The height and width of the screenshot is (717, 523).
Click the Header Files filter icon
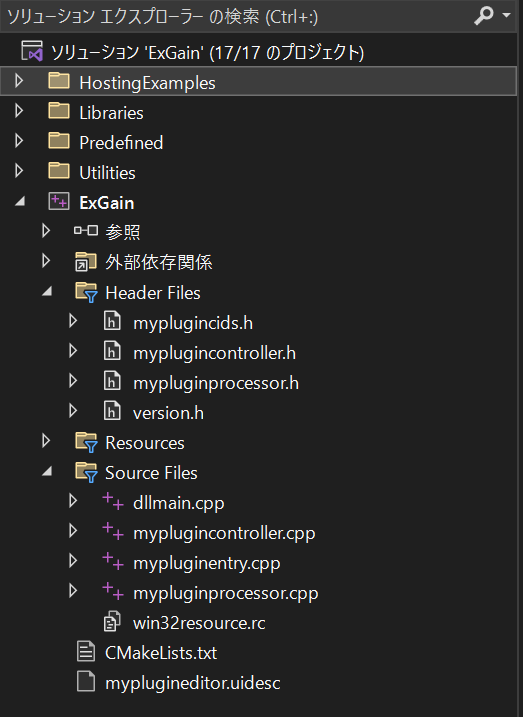(x=86, y=292)
